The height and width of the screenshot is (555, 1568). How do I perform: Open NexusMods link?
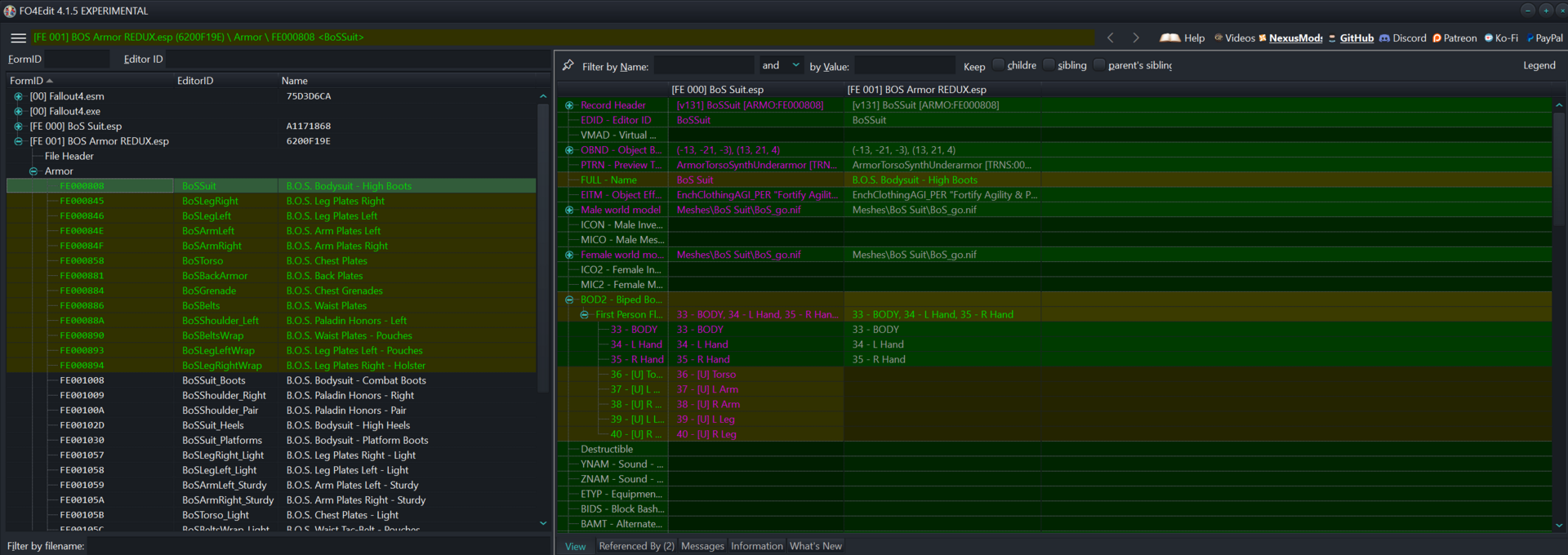pos(1295,38)
